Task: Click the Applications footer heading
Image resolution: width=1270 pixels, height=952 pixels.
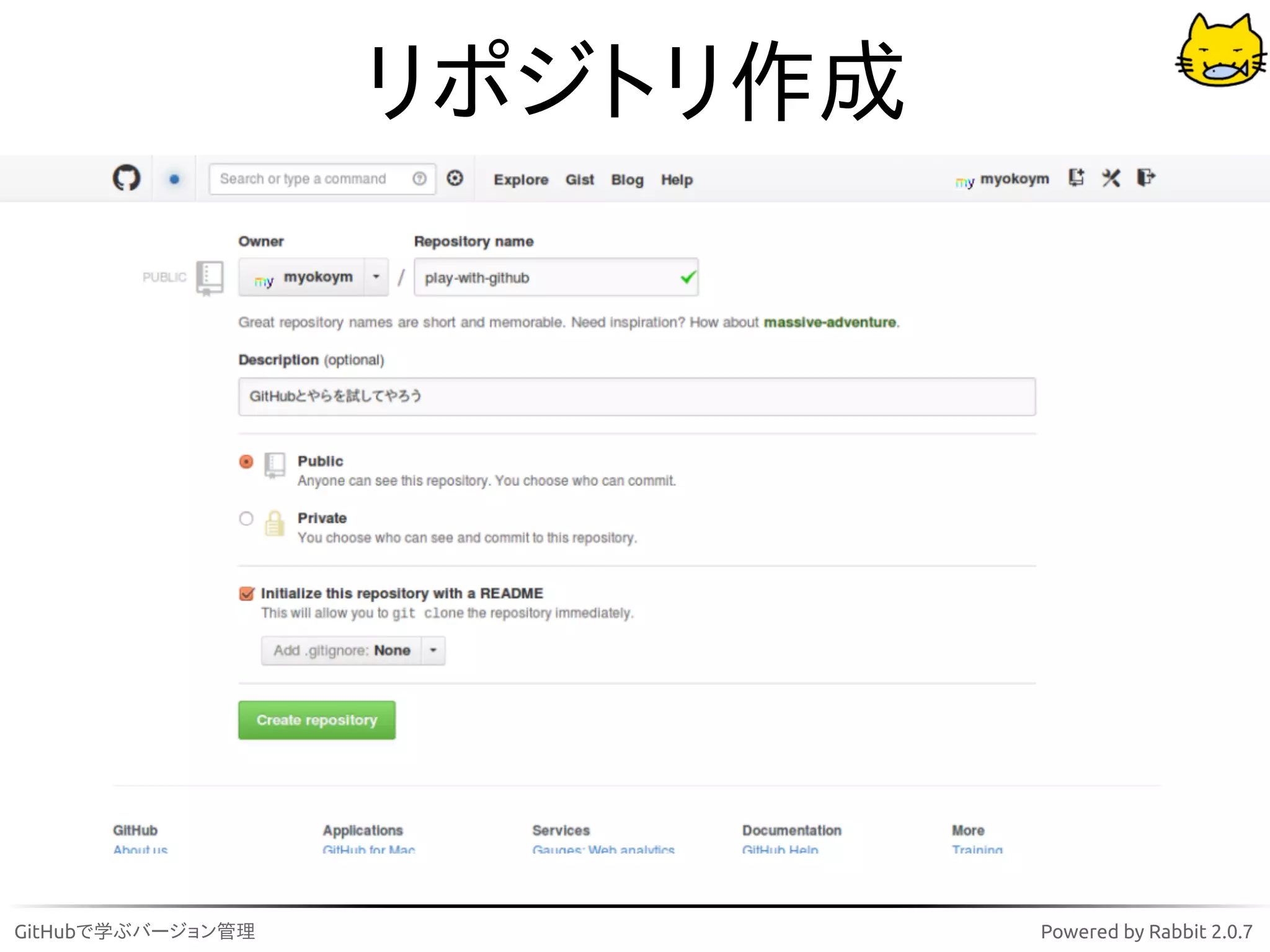Action: click(x=363, y=831)
